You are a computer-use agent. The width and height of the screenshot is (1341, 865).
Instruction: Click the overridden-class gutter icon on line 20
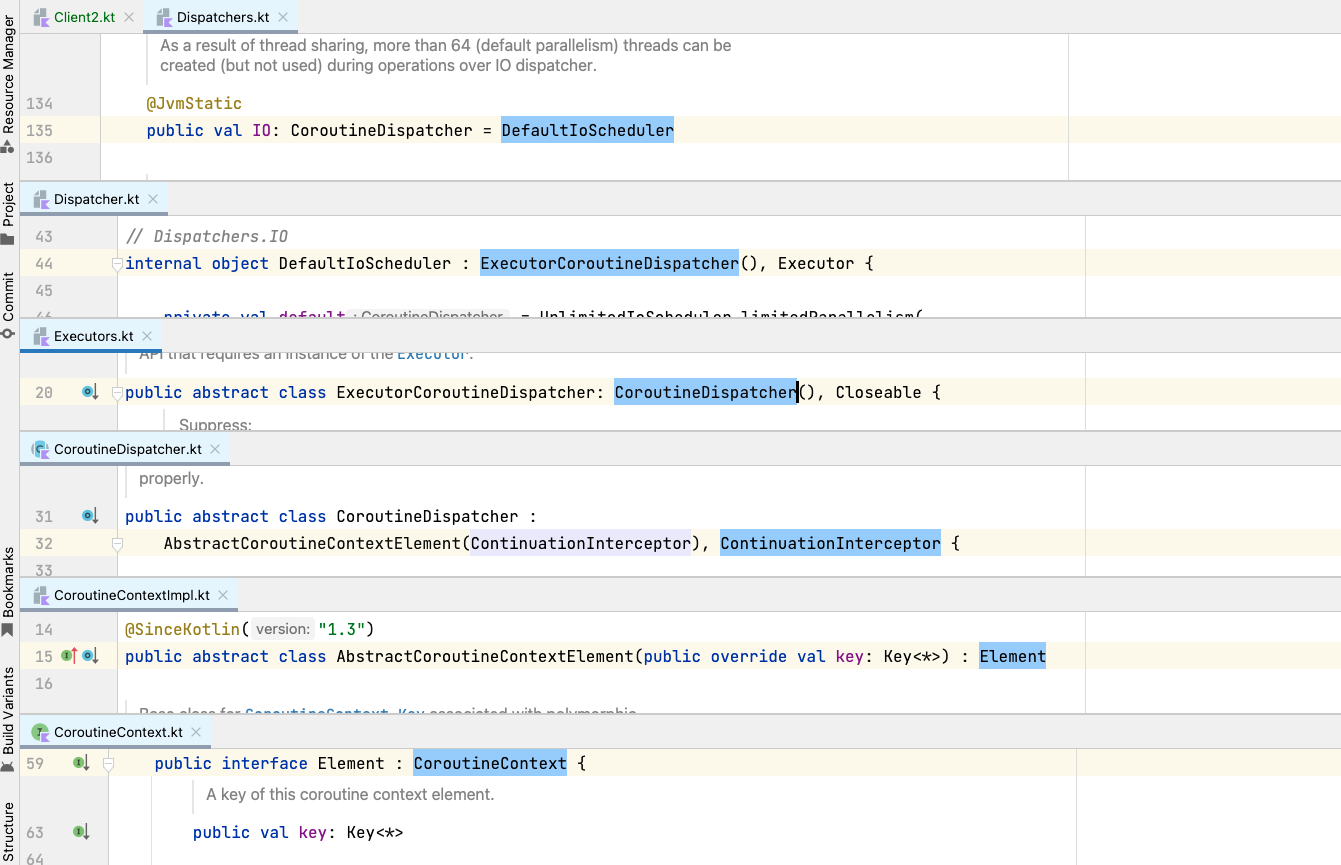tap(90, 392)
